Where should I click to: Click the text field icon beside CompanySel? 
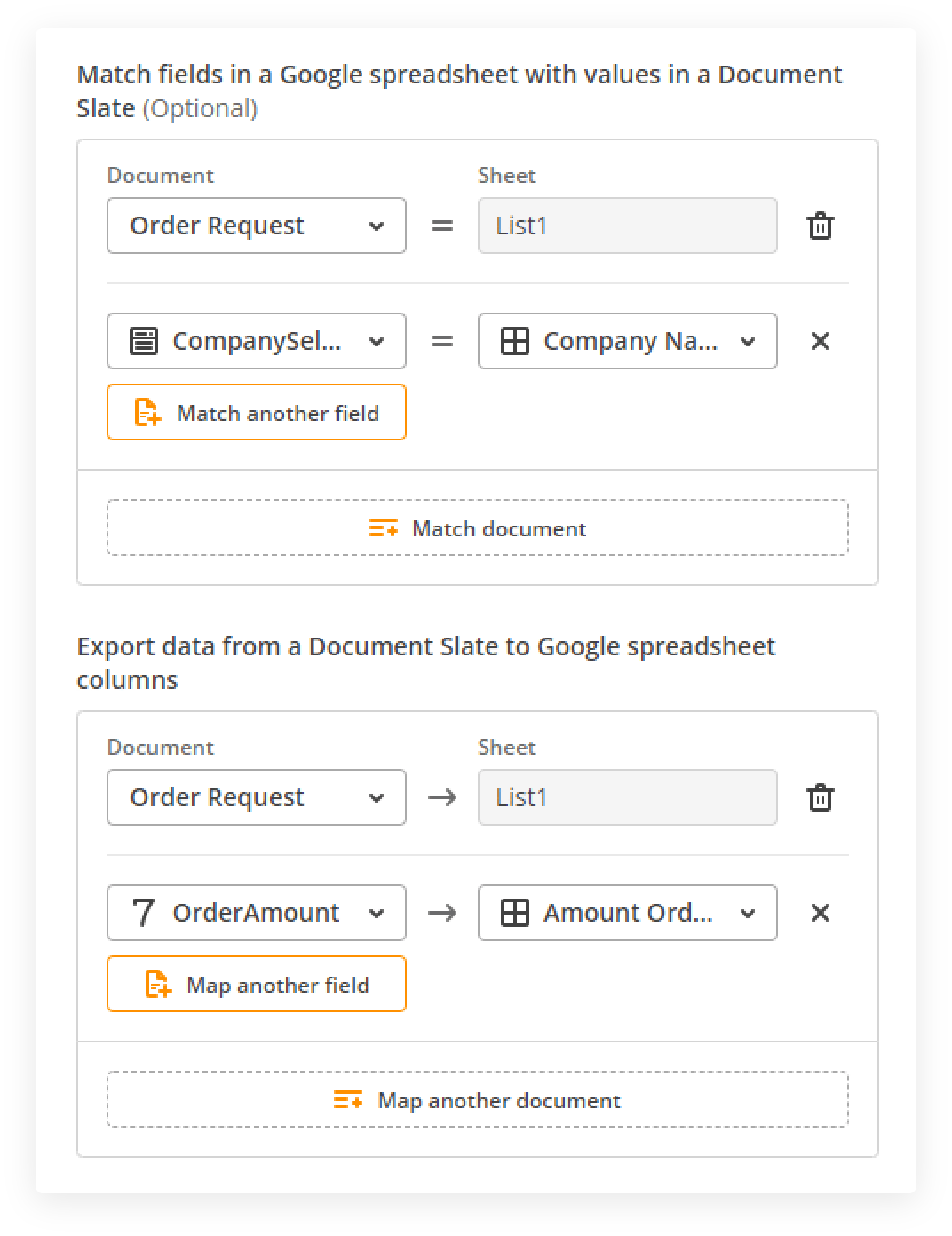pos(144,341)
